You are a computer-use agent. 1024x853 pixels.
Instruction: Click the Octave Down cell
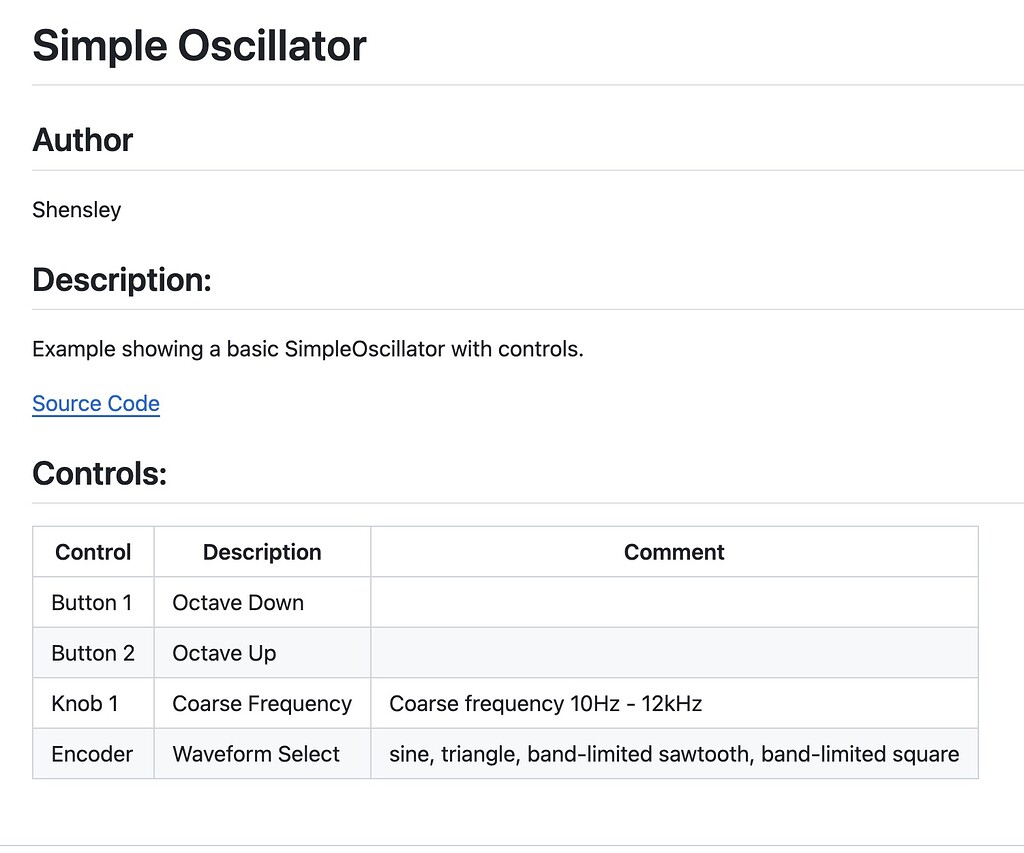point(238,603)
